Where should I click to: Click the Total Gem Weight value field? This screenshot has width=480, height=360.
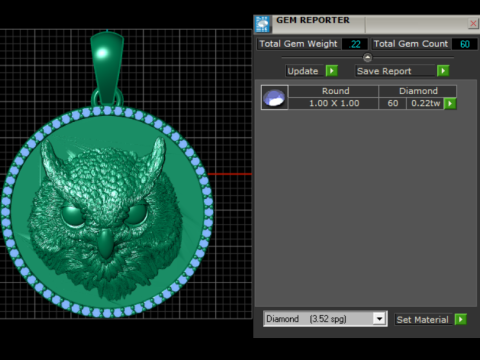(355, 44)
